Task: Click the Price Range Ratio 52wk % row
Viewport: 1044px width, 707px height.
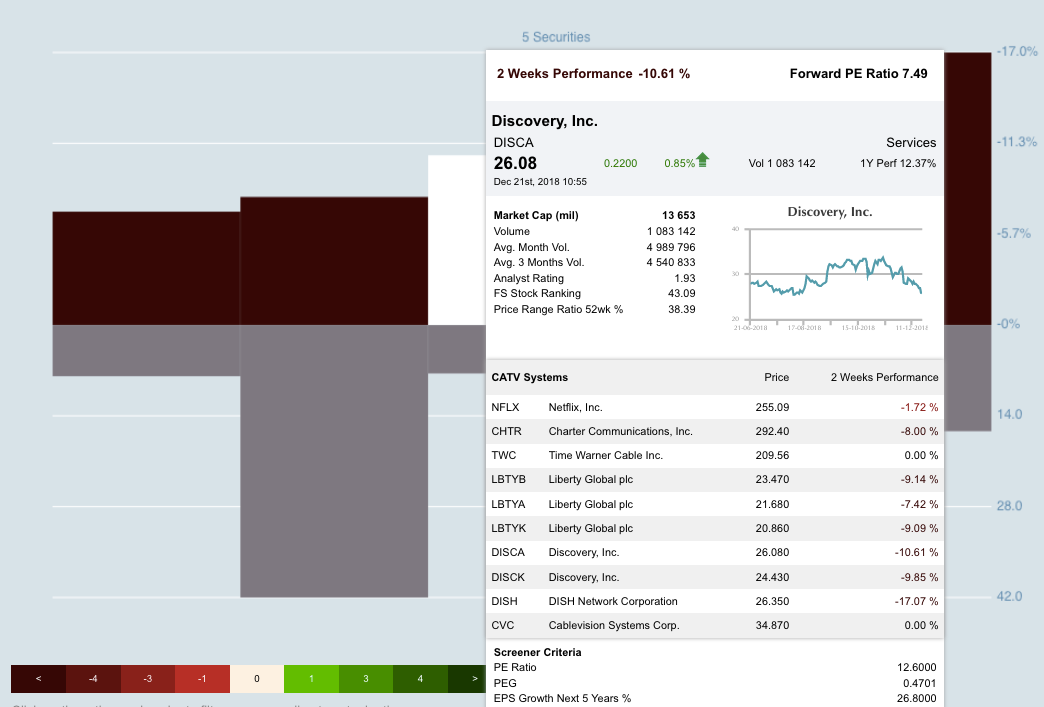Action: pyautogui.click(x=594, y=310)
